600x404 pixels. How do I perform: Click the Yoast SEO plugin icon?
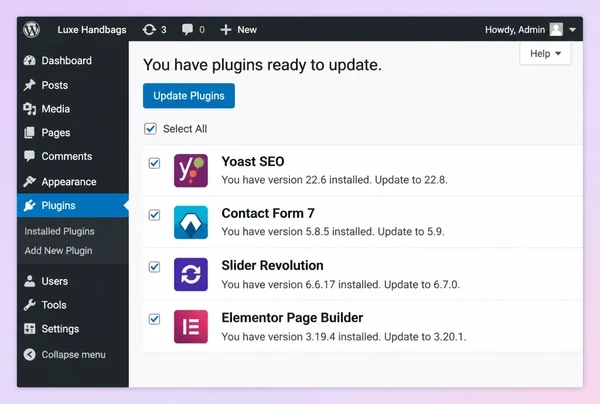(191, 171)
